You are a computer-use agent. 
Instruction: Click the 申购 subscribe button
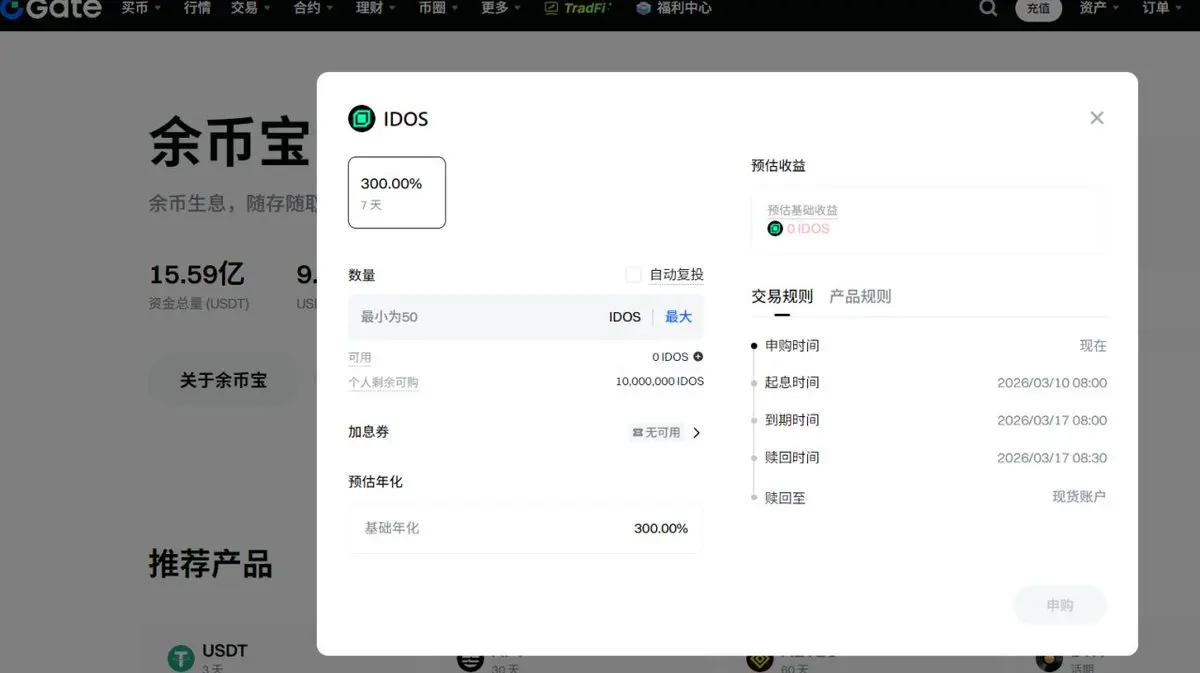point(1060,605)
